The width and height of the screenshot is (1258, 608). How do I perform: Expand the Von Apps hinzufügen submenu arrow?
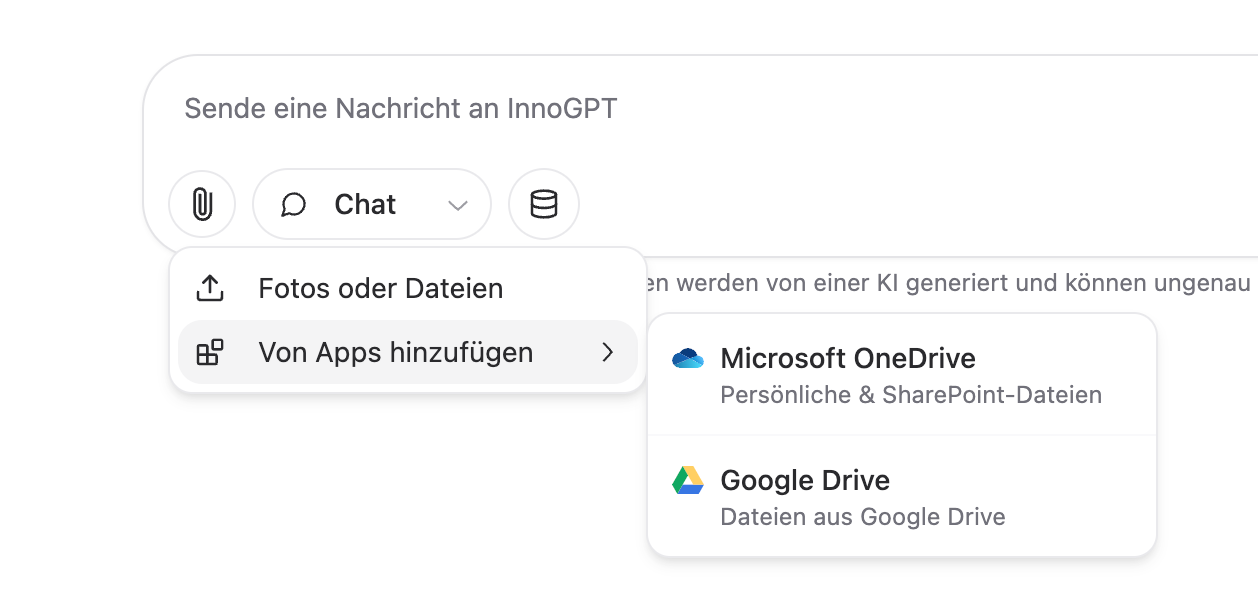coord(607,352)
